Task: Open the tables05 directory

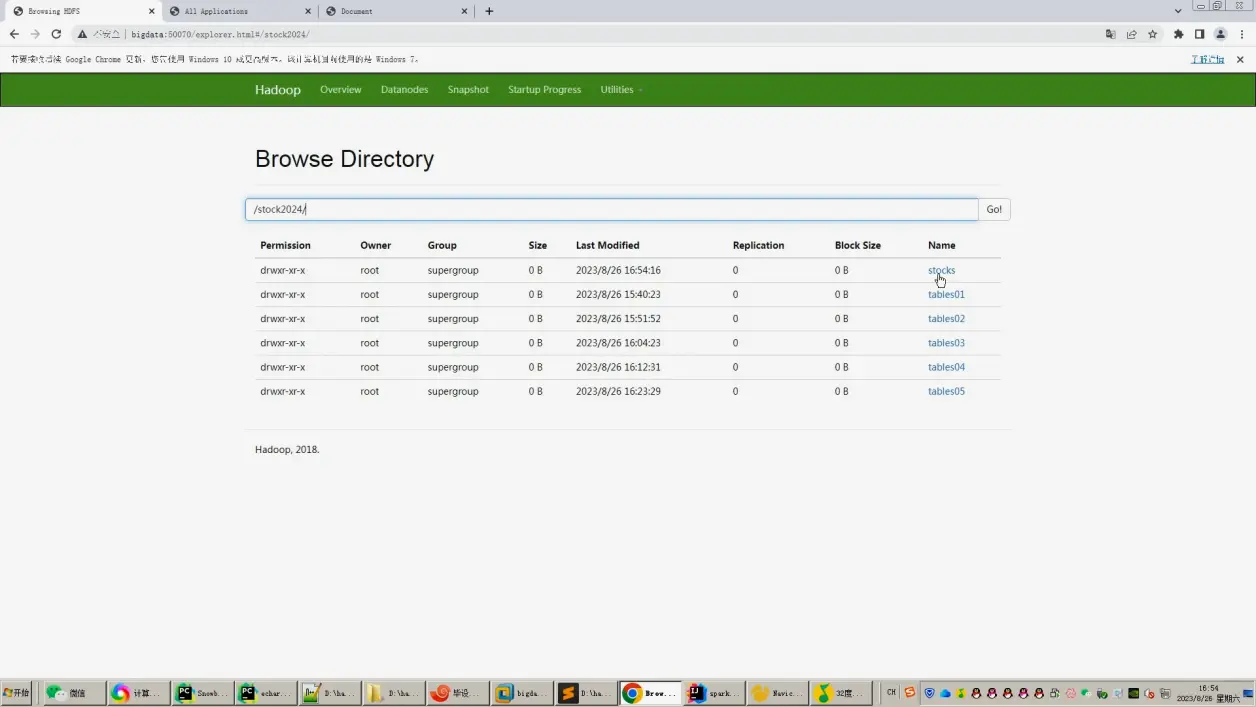Action: coord(946,391)
